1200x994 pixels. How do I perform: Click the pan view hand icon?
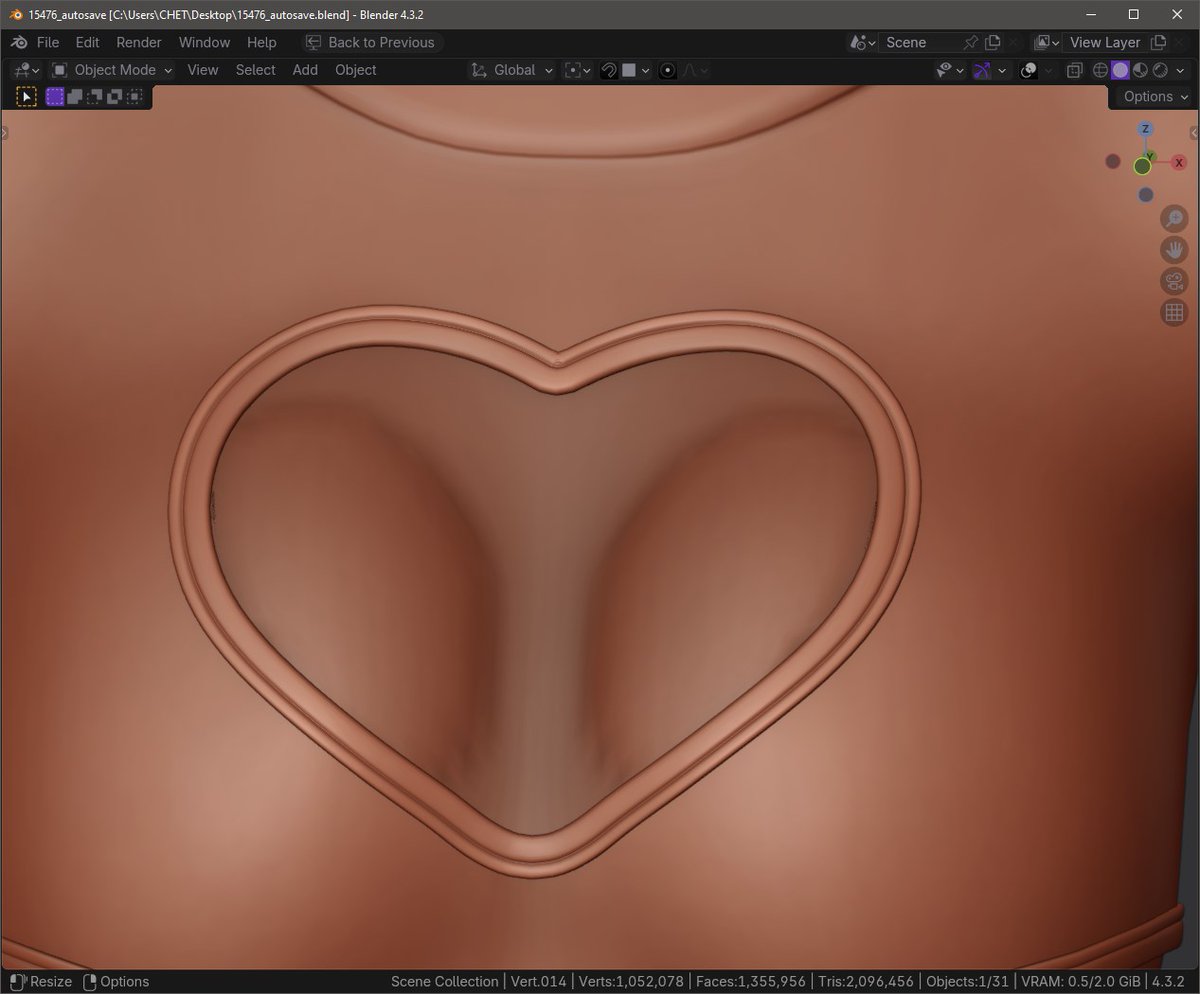[x=1174, y=250]
